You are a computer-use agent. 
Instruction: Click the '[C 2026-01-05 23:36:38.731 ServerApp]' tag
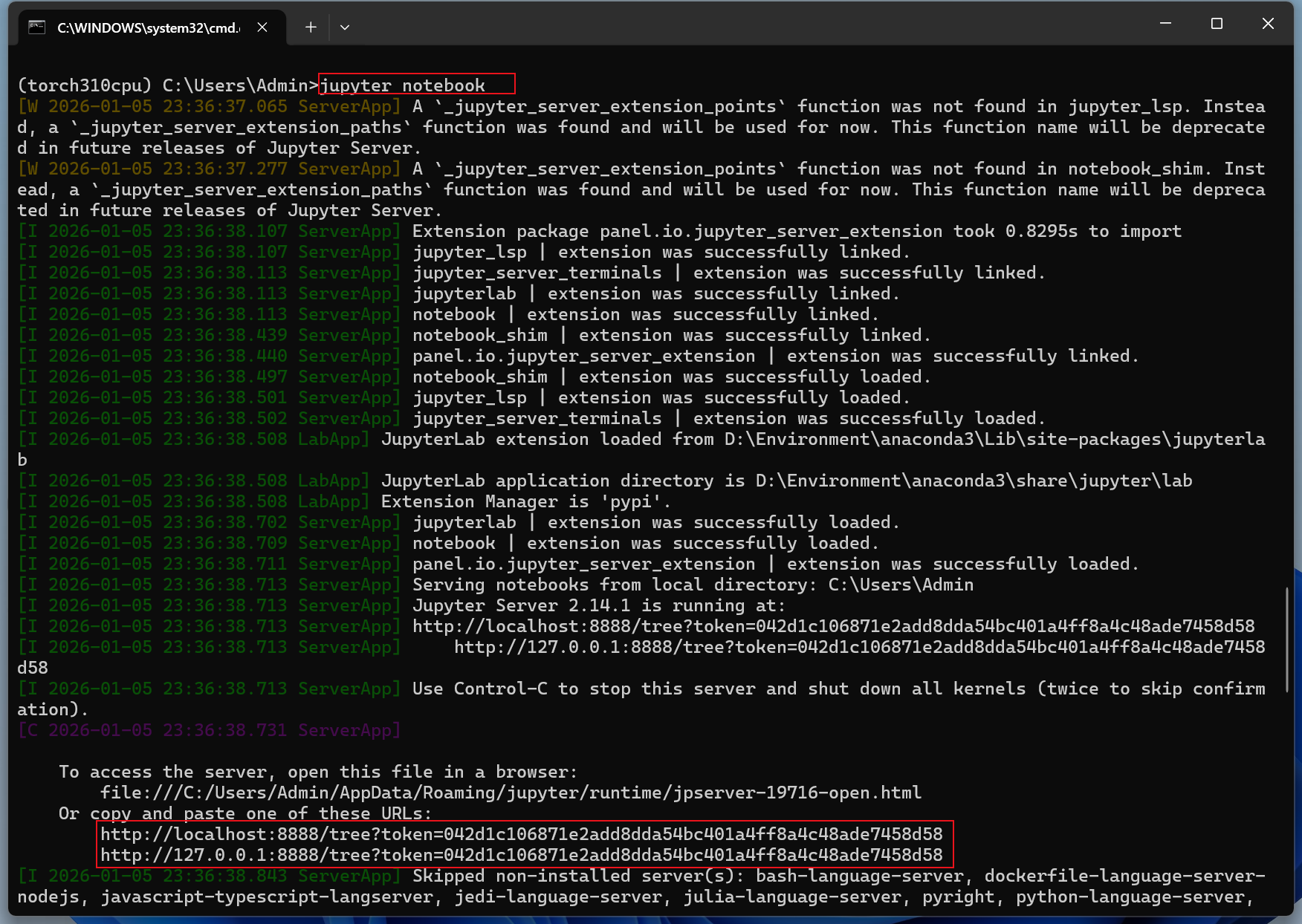(x=209, y=730)
